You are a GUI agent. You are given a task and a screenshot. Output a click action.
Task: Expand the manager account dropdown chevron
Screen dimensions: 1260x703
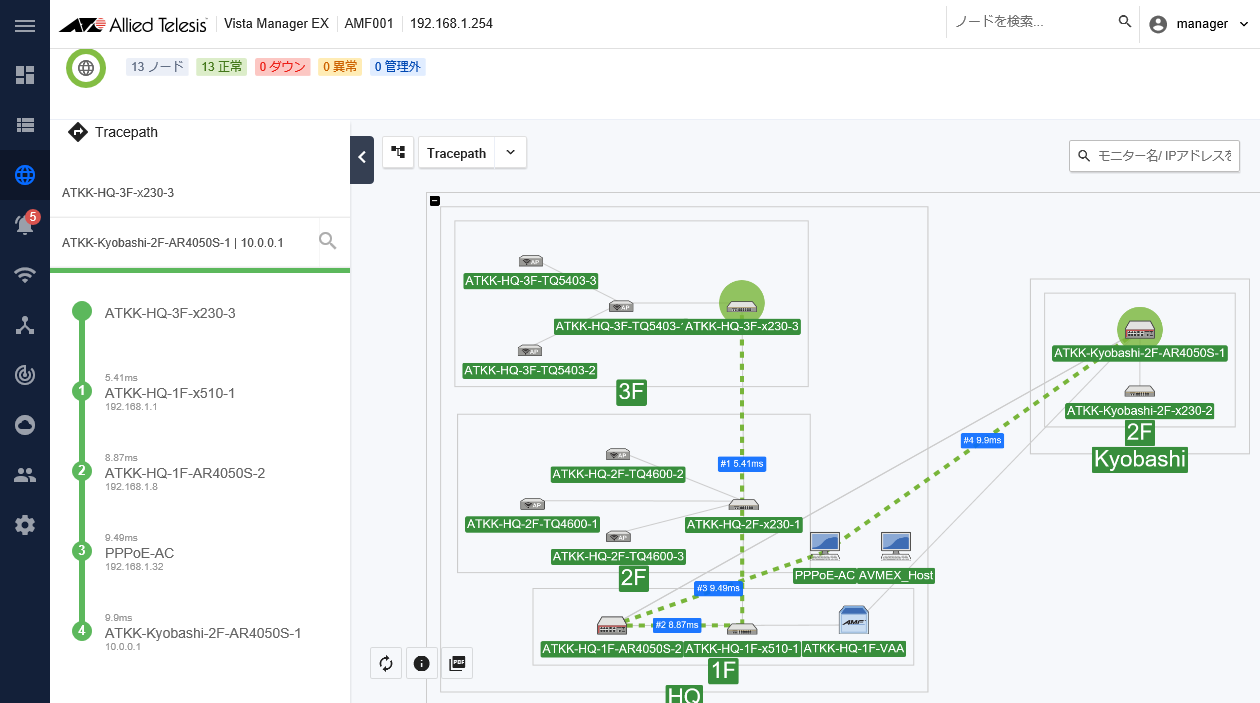point(1244,24)
